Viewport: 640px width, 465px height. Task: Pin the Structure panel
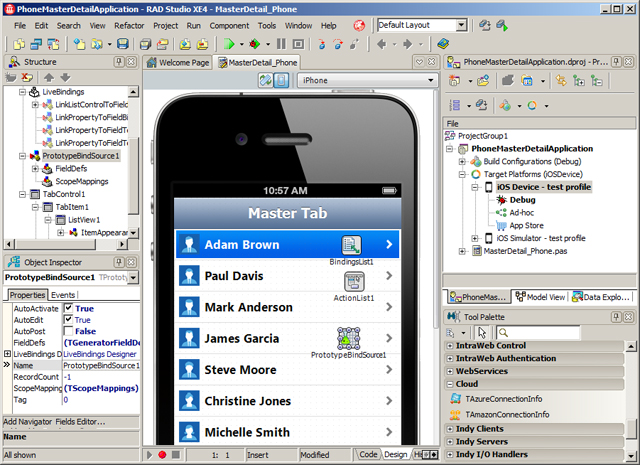click(x=119, y=62)
